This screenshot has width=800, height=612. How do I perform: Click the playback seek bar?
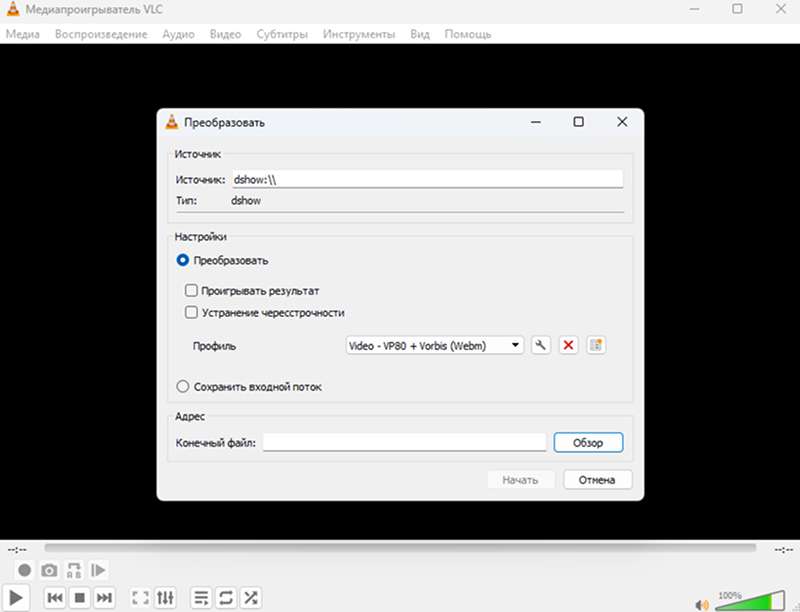[400, 548]
